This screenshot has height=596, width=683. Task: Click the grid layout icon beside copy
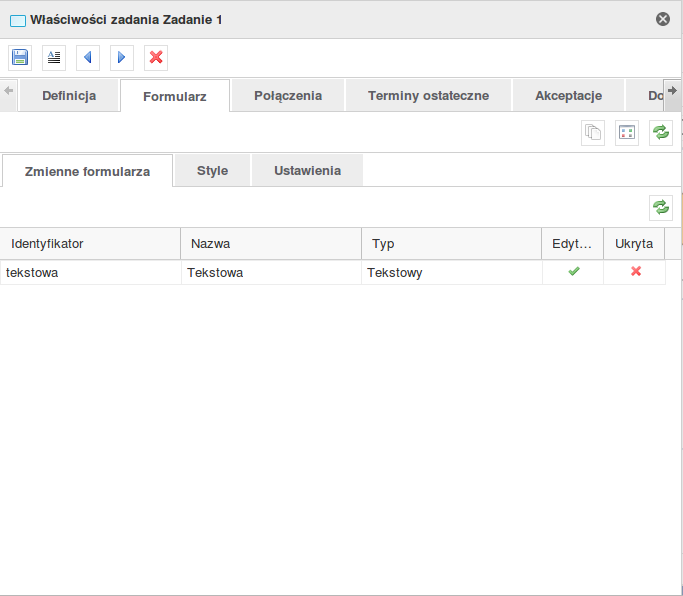pyautogui.click(x=627, y=133)
